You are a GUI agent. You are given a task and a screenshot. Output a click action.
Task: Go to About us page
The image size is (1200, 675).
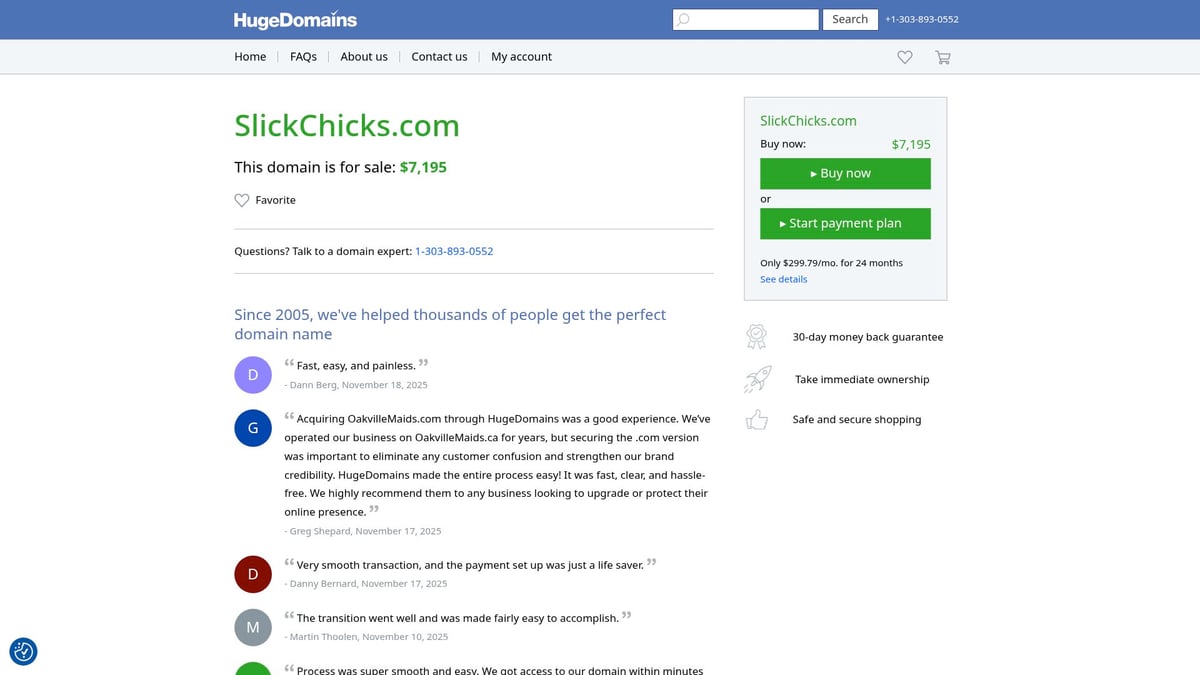[x=364, y=57]
